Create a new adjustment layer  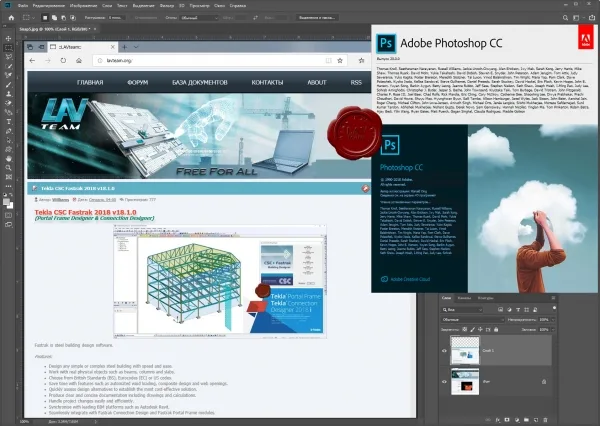tap(517, 420)
